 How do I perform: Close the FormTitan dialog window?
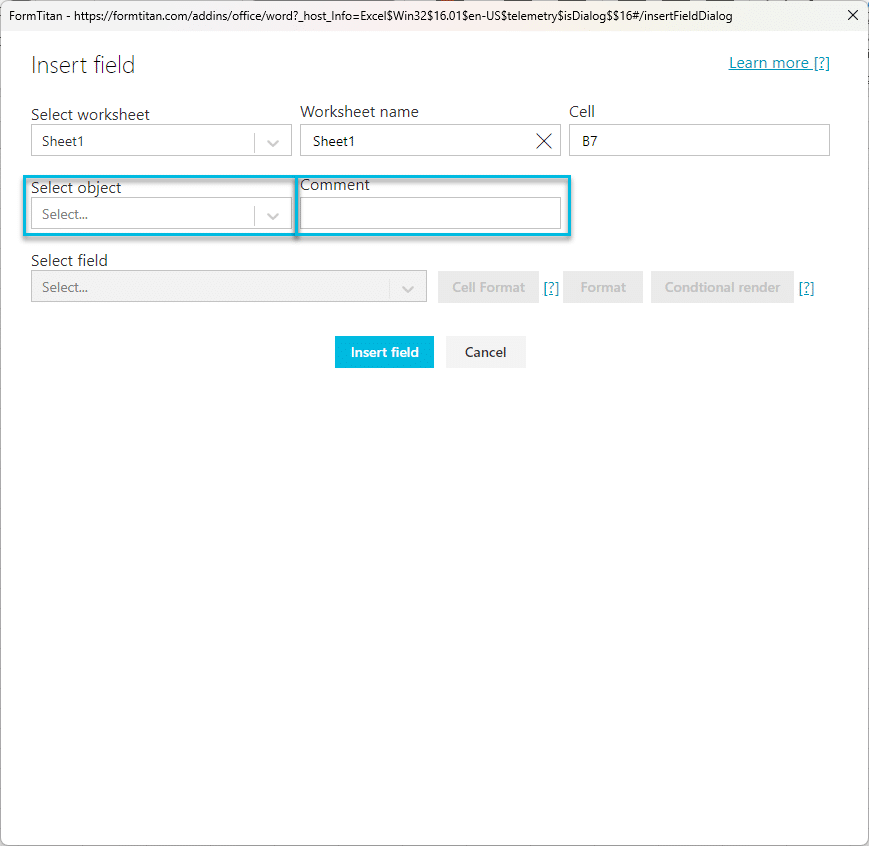[x=851, y=16]
